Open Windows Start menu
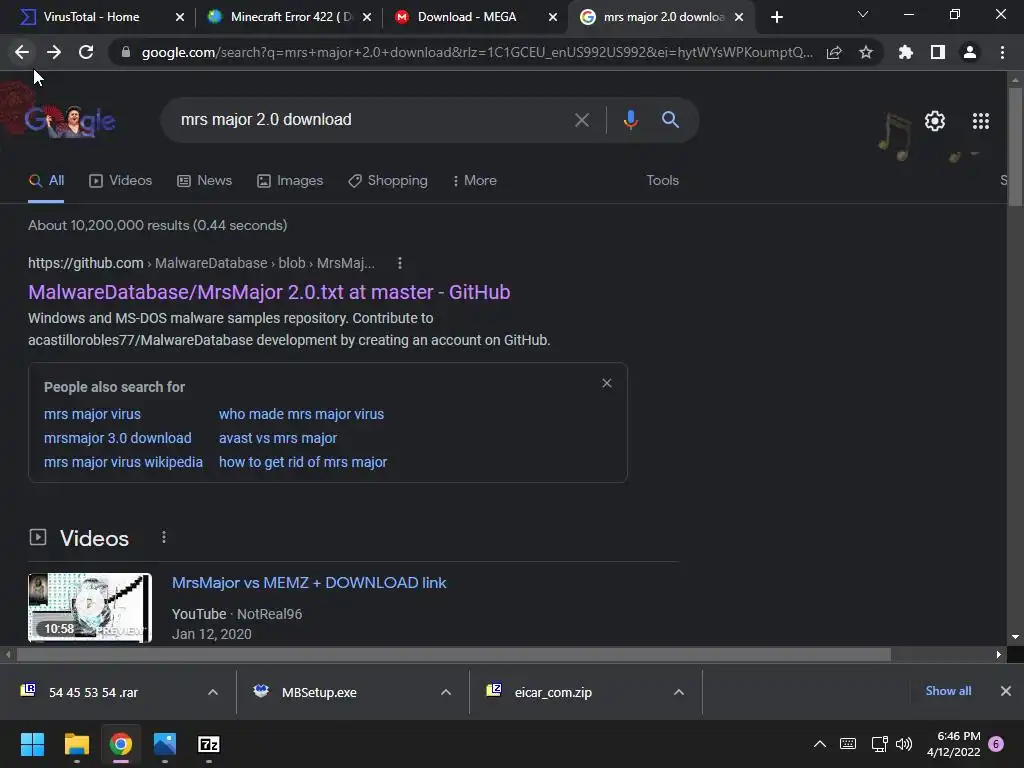 coord(32,744)
